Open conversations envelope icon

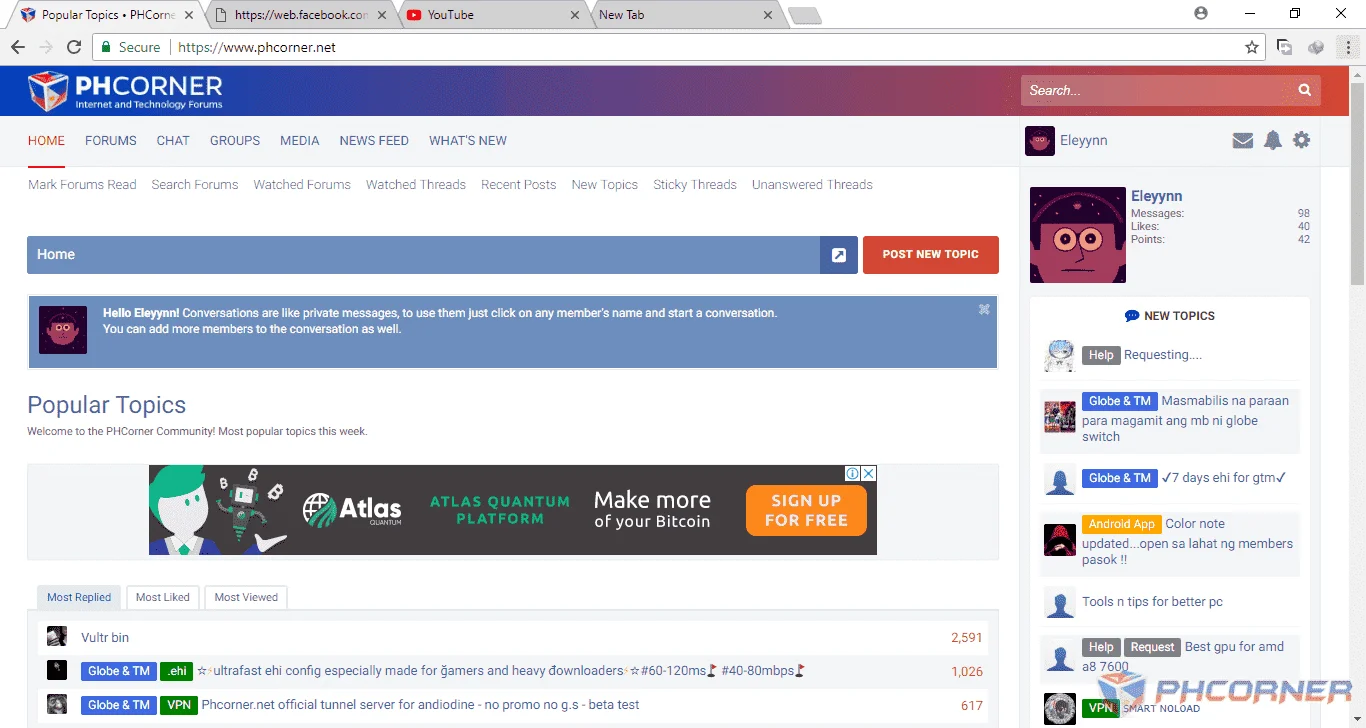coord(1243,141)
